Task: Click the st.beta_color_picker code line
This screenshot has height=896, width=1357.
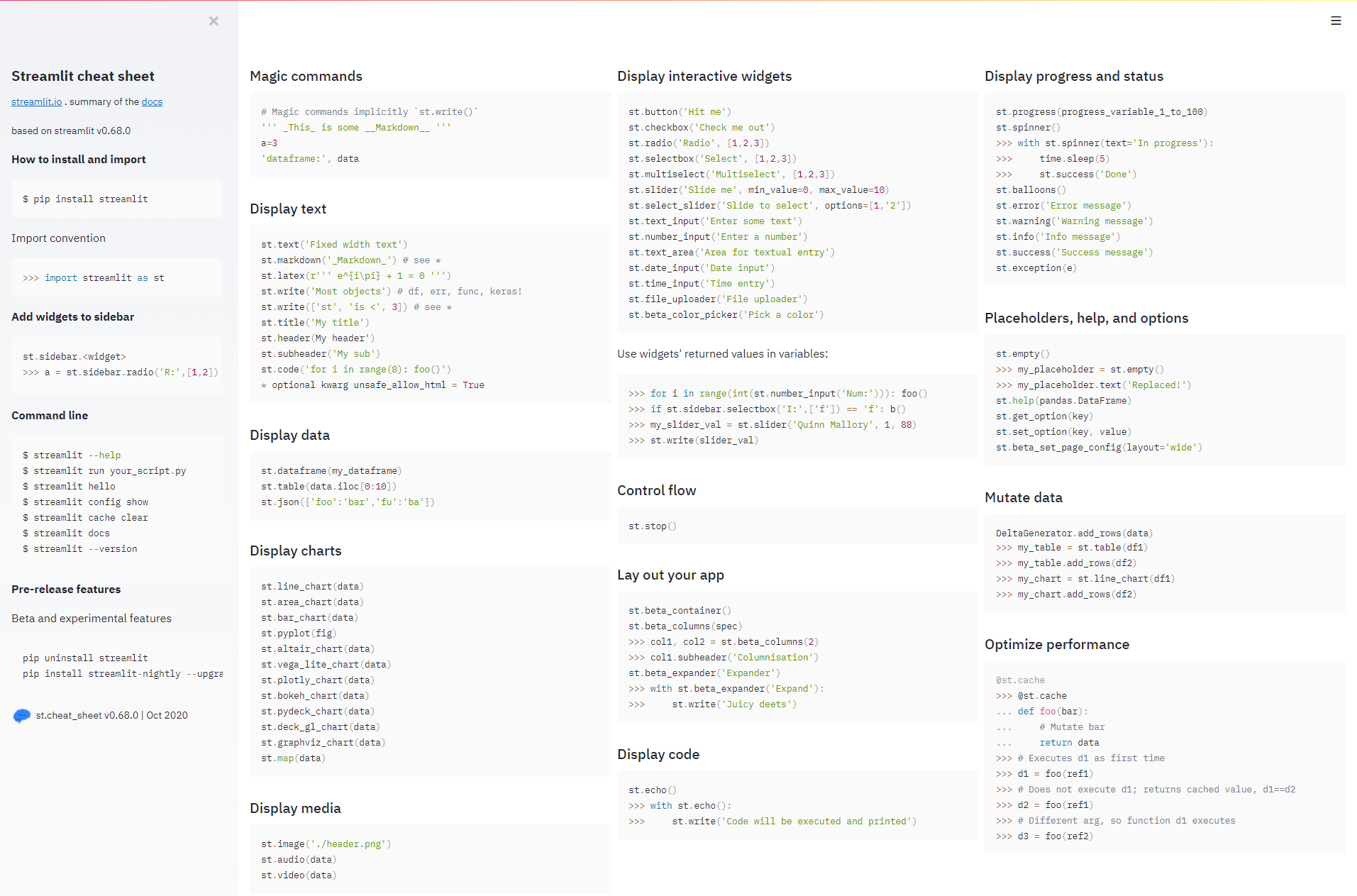Action: [x=726, y=315]
